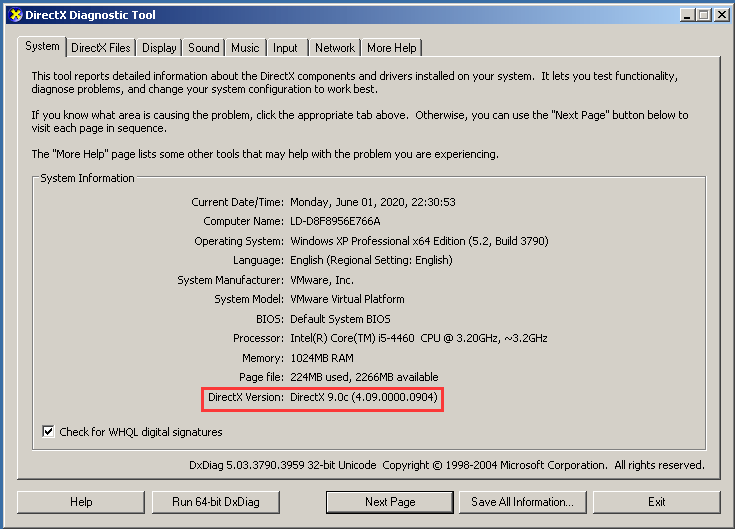Image resolution: width=735 pixels, height=529 pixels.
Task: Launch Run 64-bit DxDiag
Action: coord(216,502)
